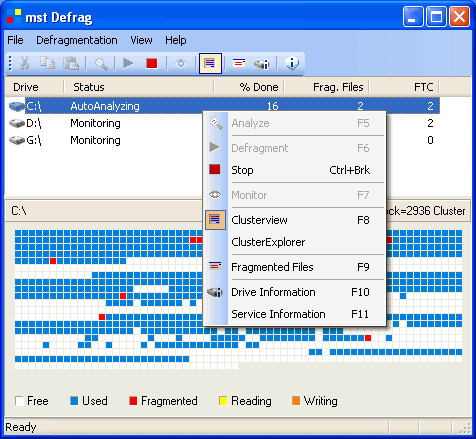Viewport: 476px width, 439px height.
Task: Click the toolbar drag handle dots
Action: click(x=10, y=63)
